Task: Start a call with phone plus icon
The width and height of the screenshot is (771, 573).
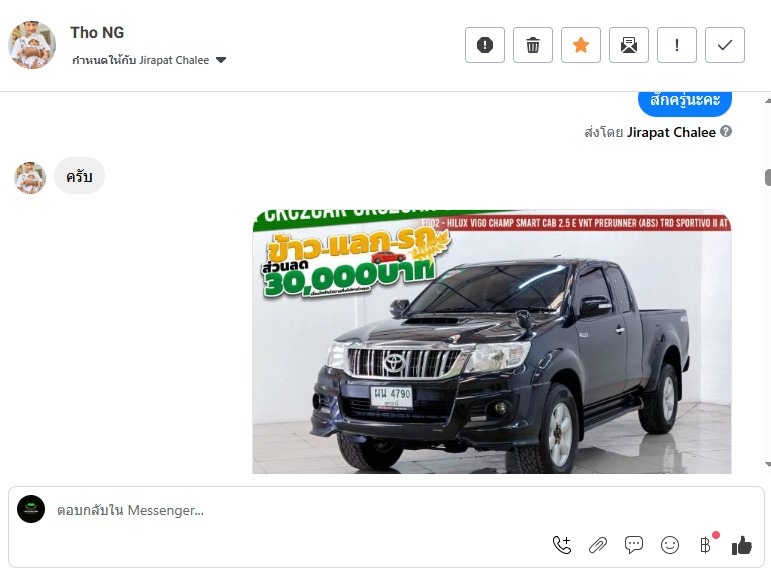Action: coord(562,545)
